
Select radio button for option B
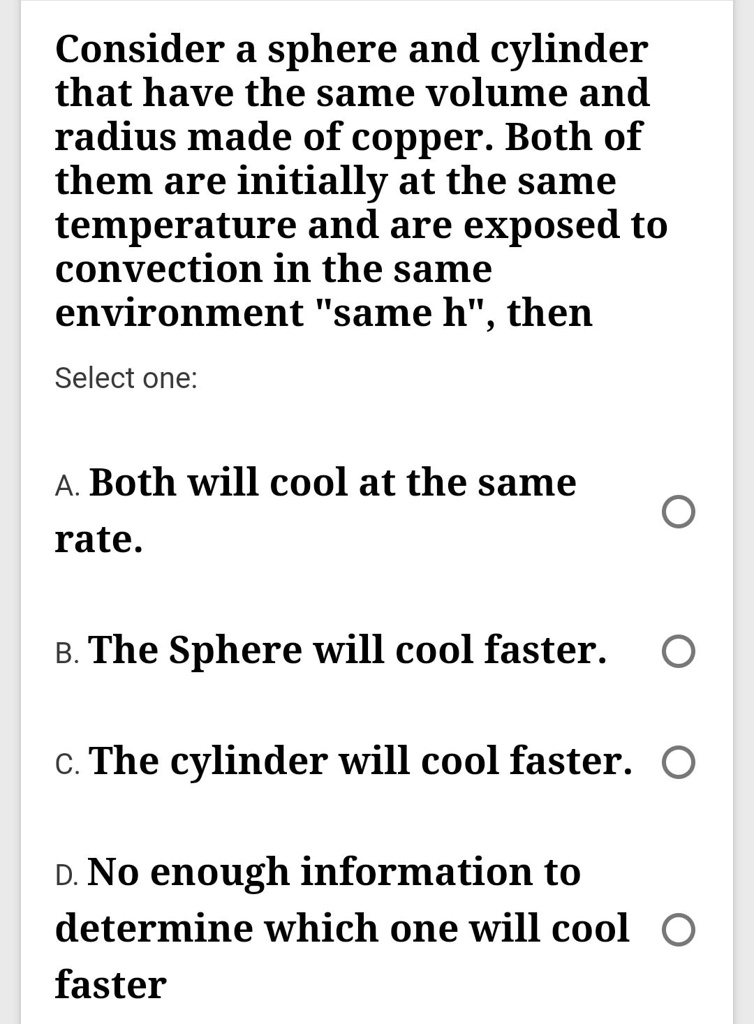coord(679,651)
